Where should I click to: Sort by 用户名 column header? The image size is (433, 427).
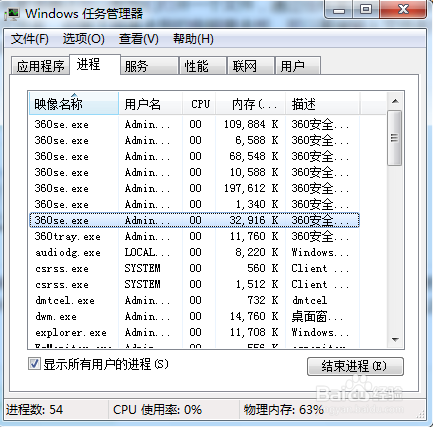pyautogui.click(x=150, y=104)
